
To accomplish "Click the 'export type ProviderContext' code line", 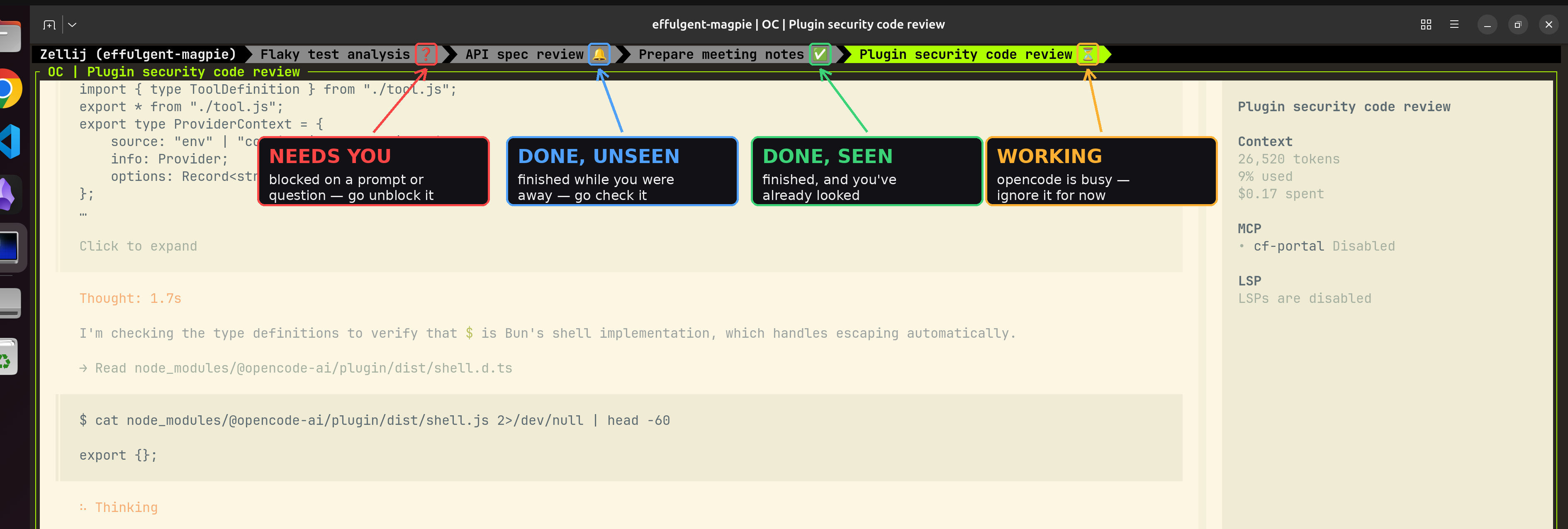I will (201, 124).
